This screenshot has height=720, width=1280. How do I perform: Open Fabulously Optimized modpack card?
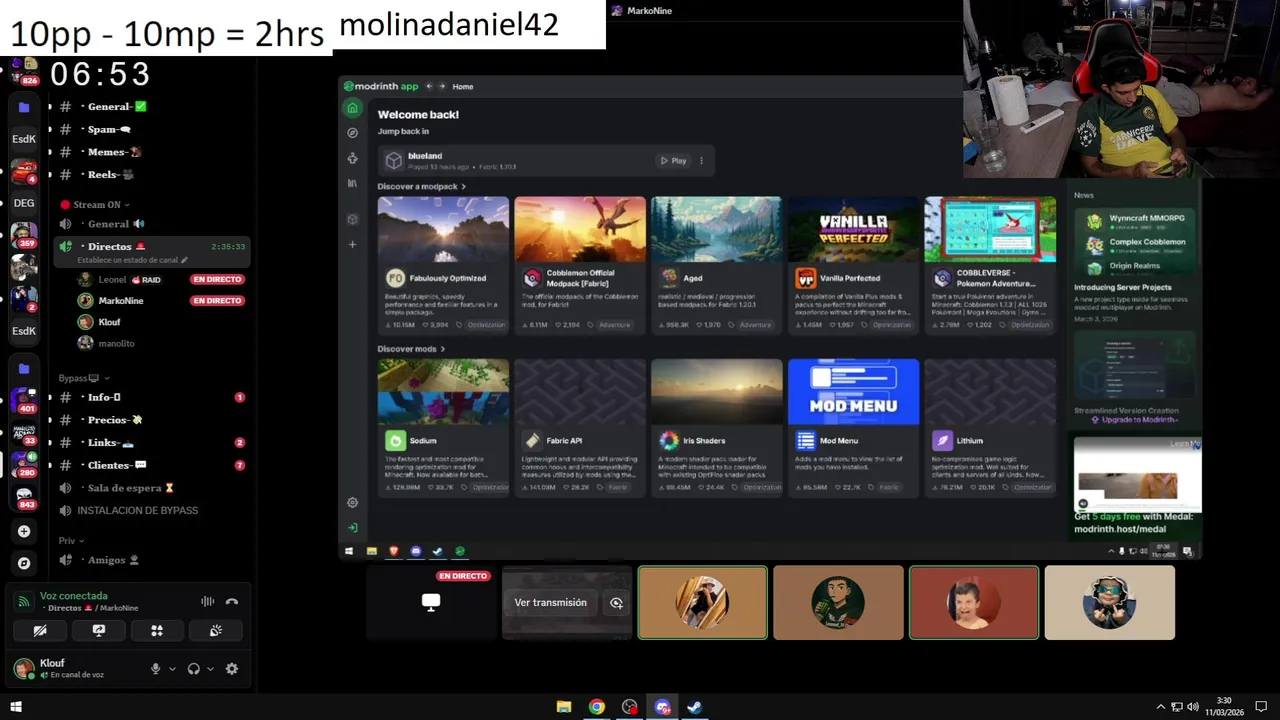(x=443, y=265)
